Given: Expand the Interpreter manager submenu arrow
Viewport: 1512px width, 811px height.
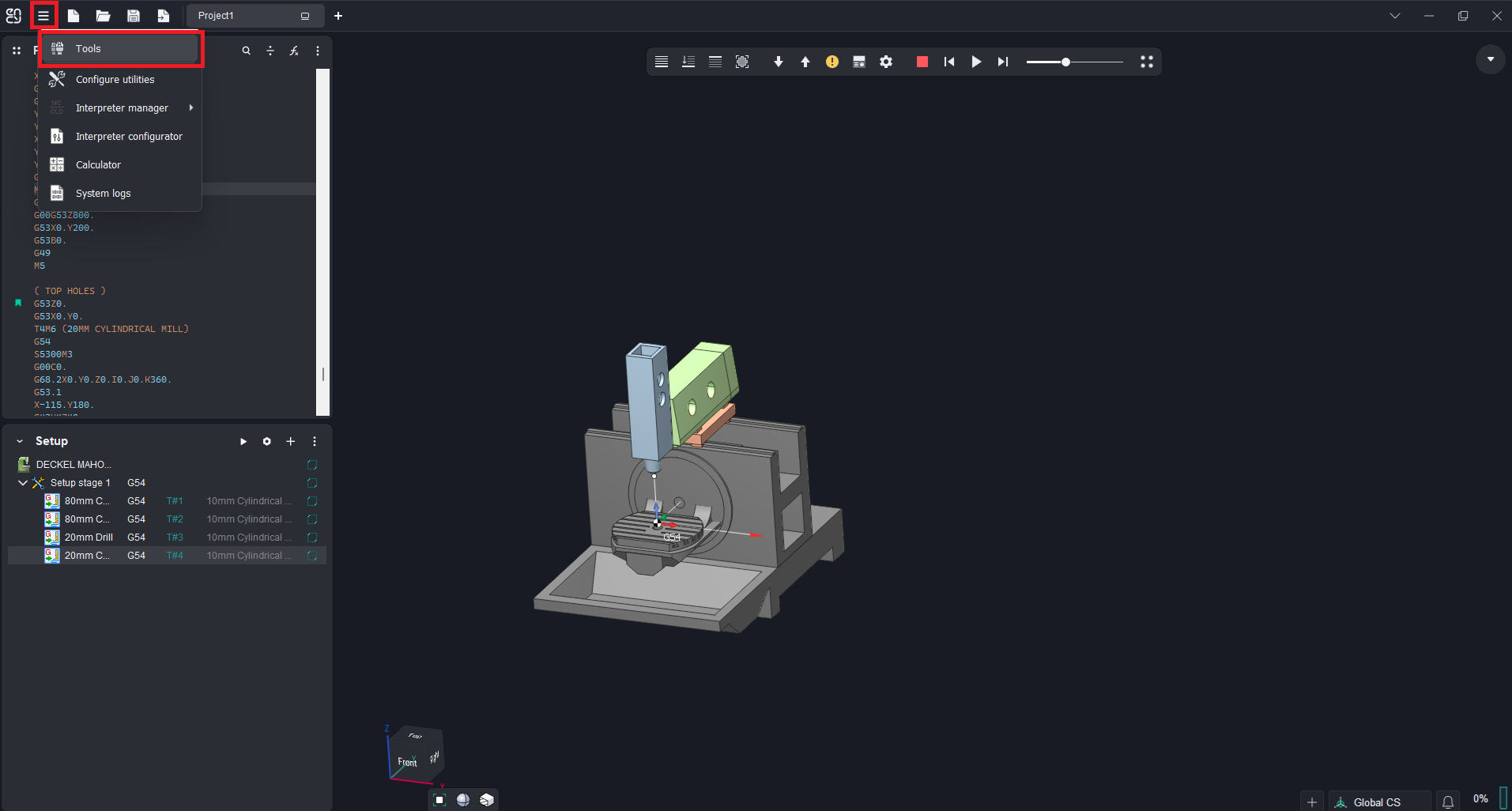Looking at the screenshot, I should click(190, 108).
